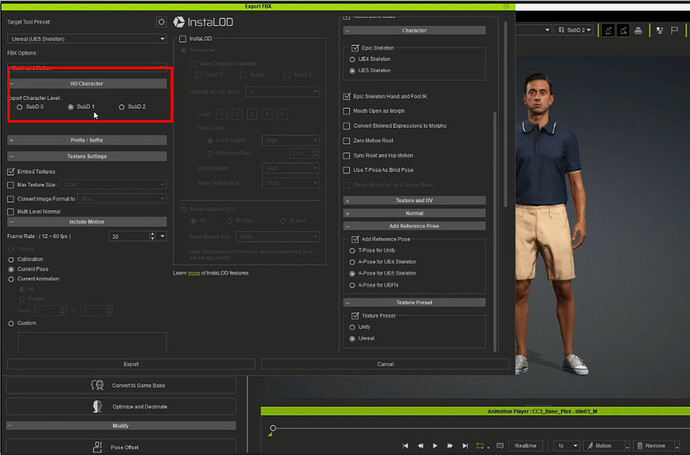This screenshot has height=455, width=690.
Task: Enable Max Texture Size checkbox
Action: (x=11, y=185)
